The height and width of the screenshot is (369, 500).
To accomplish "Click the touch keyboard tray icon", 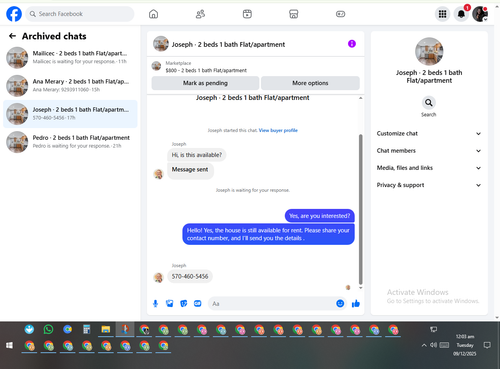I will coord(444,345).
